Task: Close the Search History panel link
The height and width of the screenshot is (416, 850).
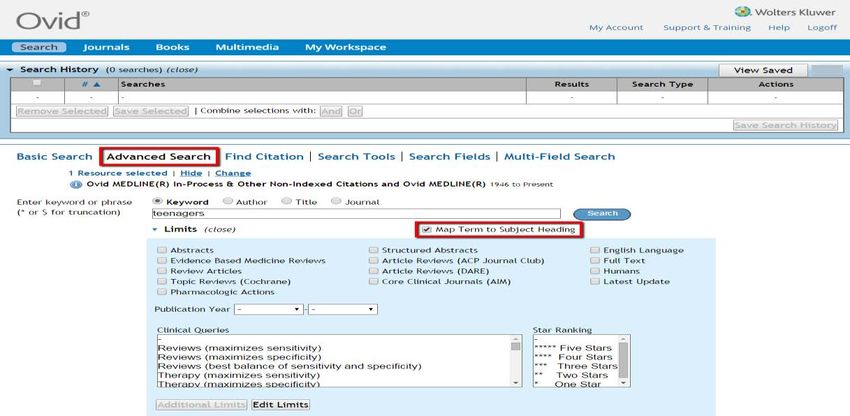Action: (182, 70)
